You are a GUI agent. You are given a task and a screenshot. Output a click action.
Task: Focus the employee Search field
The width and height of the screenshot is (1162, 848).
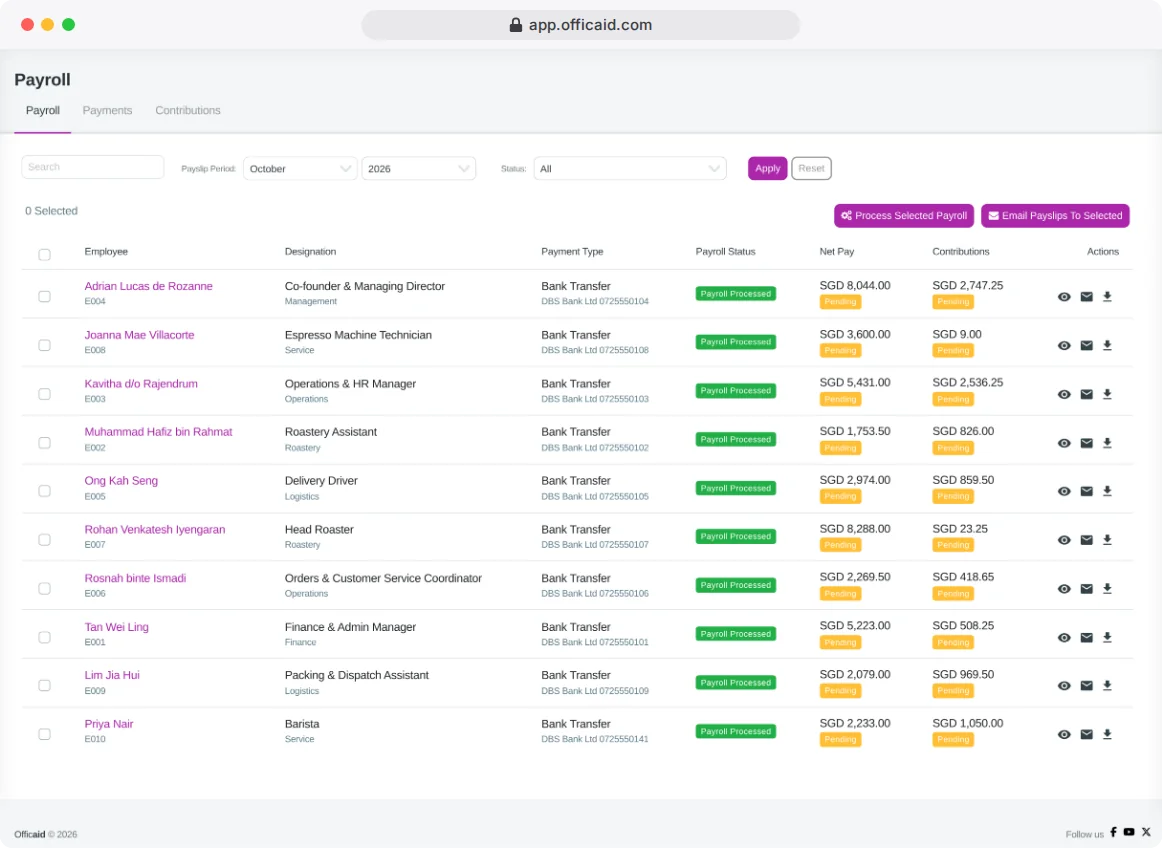(93, 167)
